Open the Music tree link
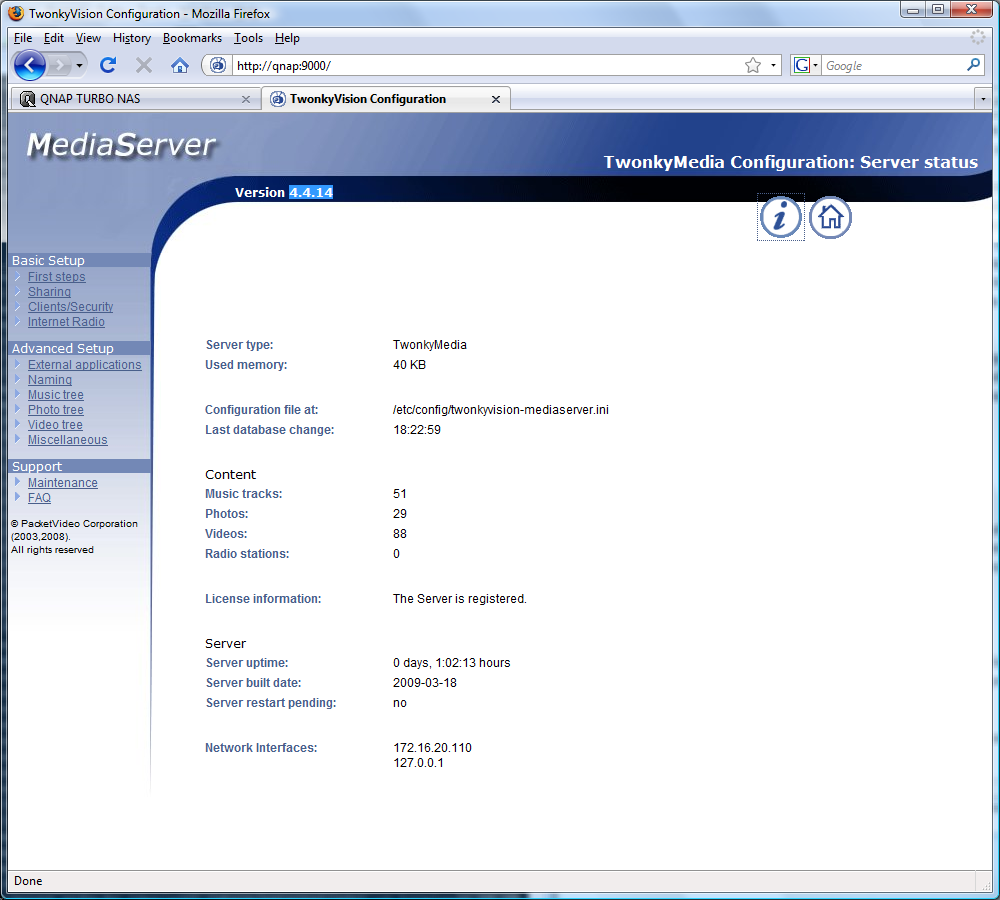The width and height of the screenshot is (1000, 900). tap(55, 395)
